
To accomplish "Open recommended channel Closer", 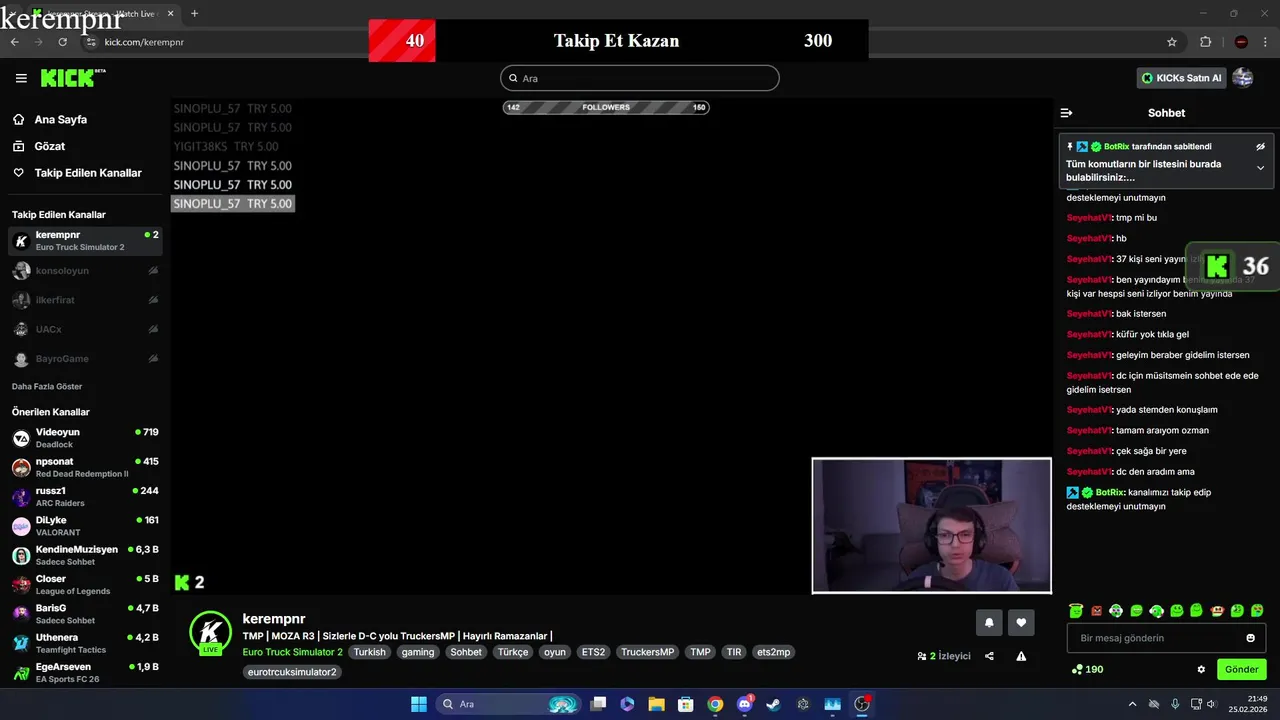I will click(85, 585).
